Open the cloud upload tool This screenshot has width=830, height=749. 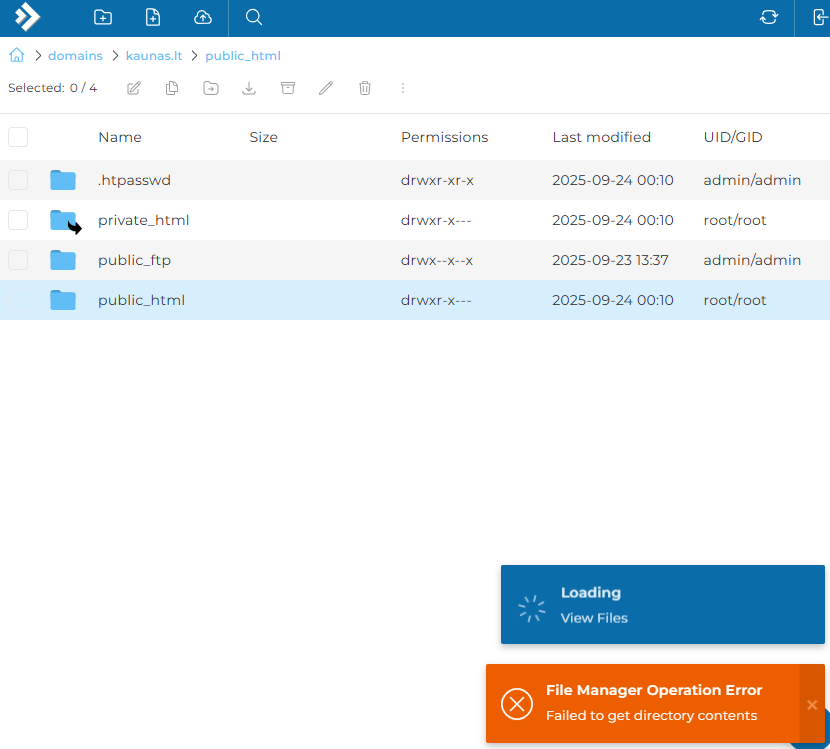[x=203, y=17]
